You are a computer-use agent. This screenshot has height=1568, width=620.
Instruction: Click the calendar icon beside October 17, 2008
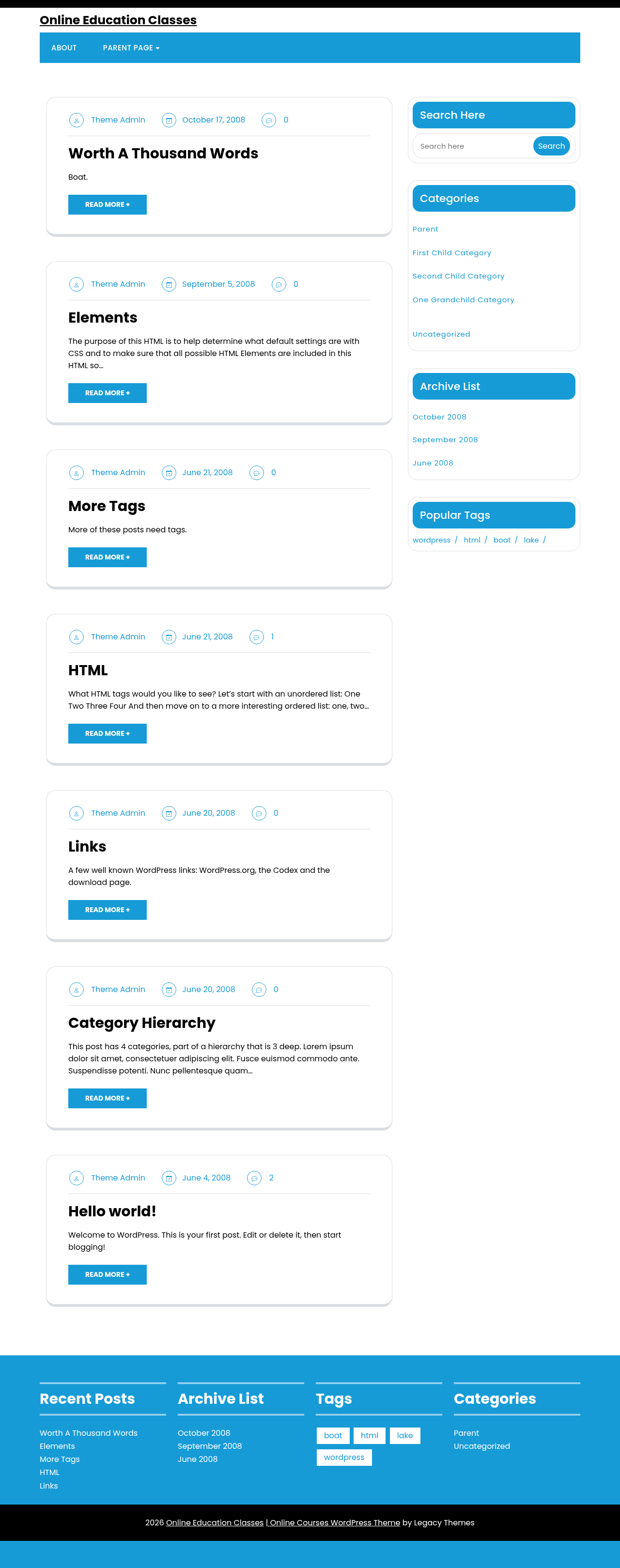pos(169,121)
